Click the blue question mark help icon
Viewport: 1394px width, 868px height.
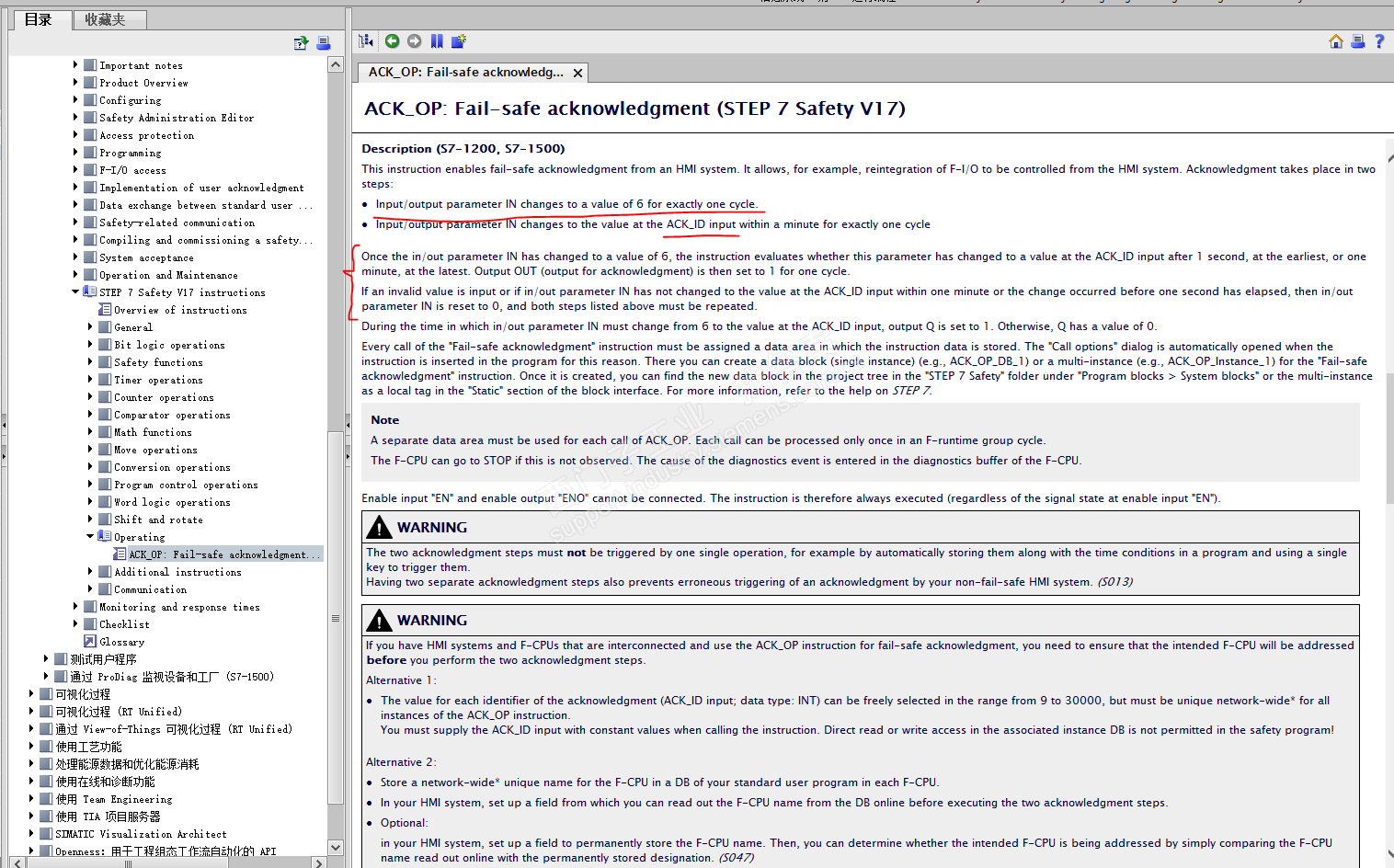pos(1379,40)
